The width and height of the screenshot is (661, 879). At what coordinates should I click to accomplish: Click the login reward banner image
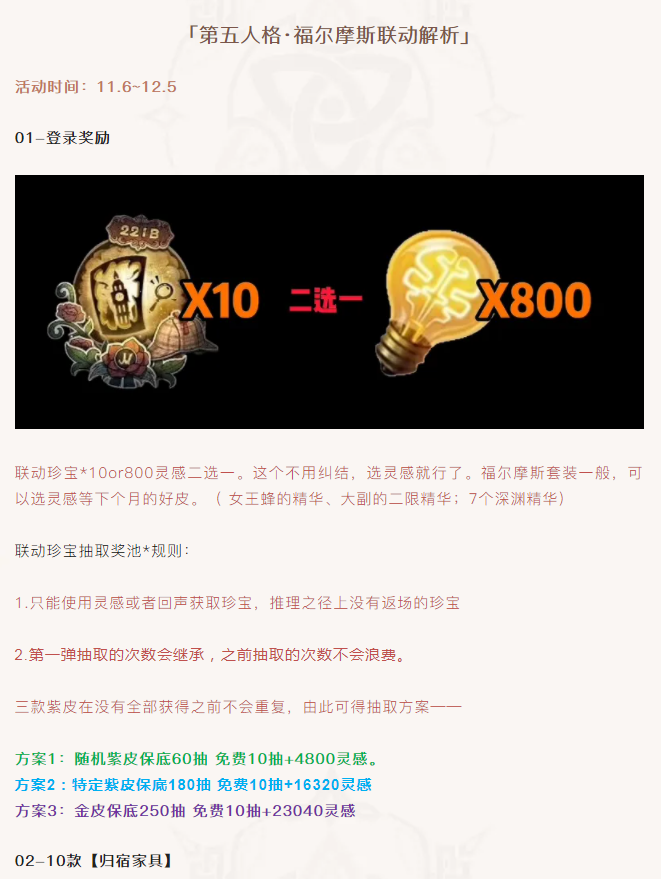click(x=329, y=302)
